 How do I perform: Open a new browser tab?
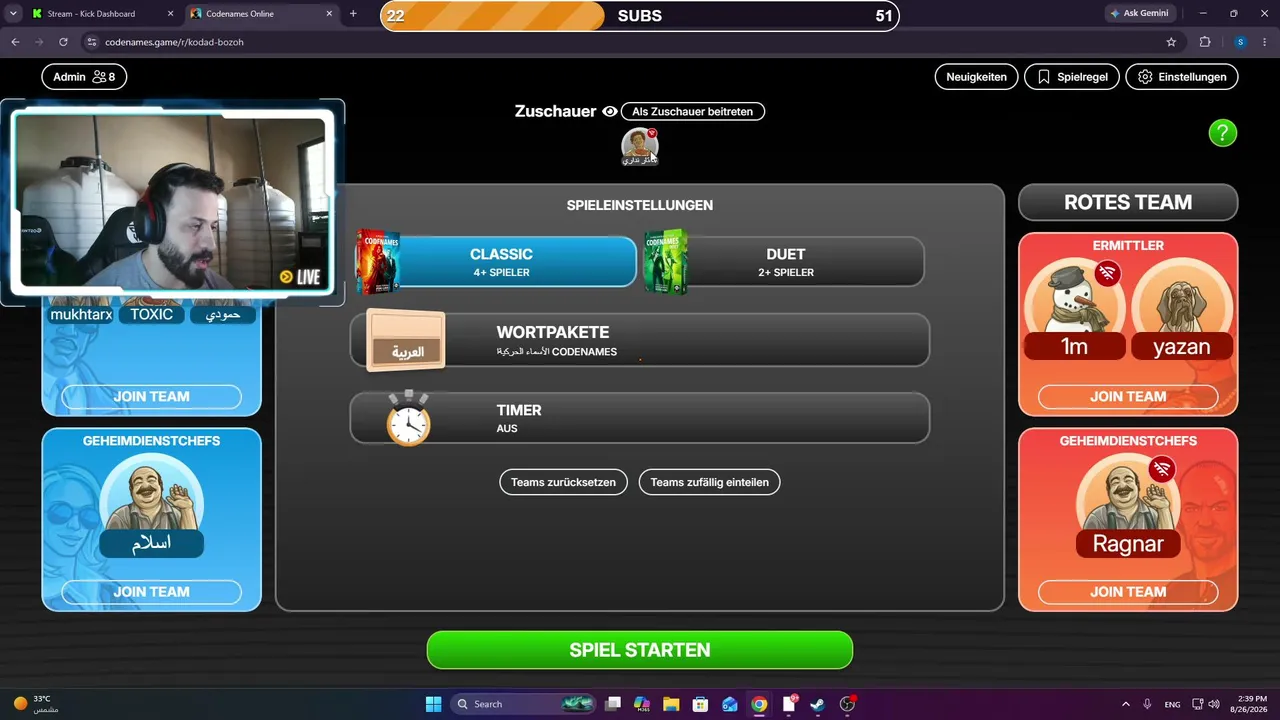pyautogui.click(x=353, y=14)
